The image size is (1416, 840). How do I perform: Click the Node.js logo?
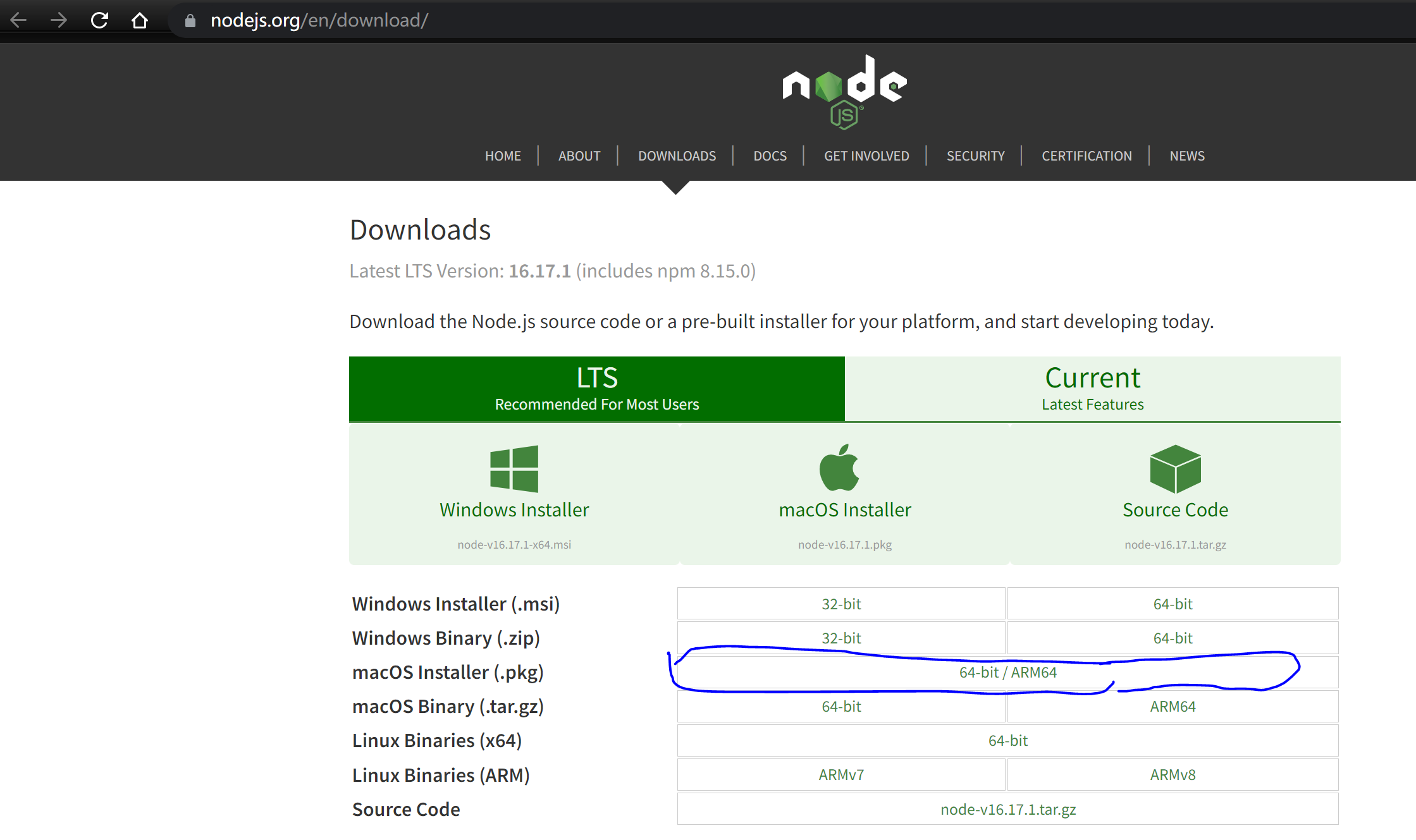(x=844, y=92)
